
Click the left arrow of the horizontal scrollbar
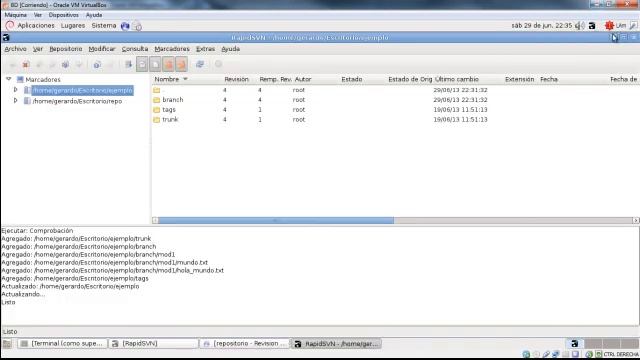tap(155, 220)
